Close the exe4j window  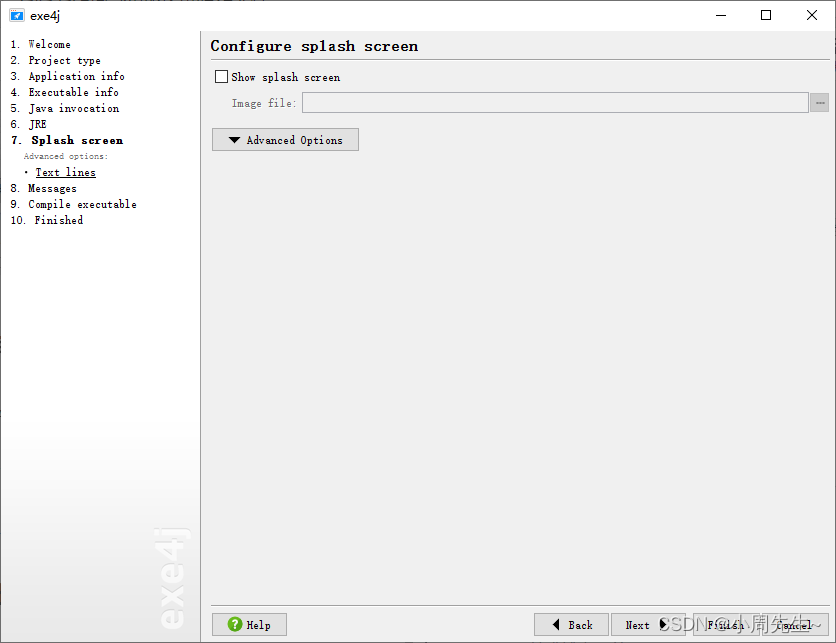pos(811,15)
